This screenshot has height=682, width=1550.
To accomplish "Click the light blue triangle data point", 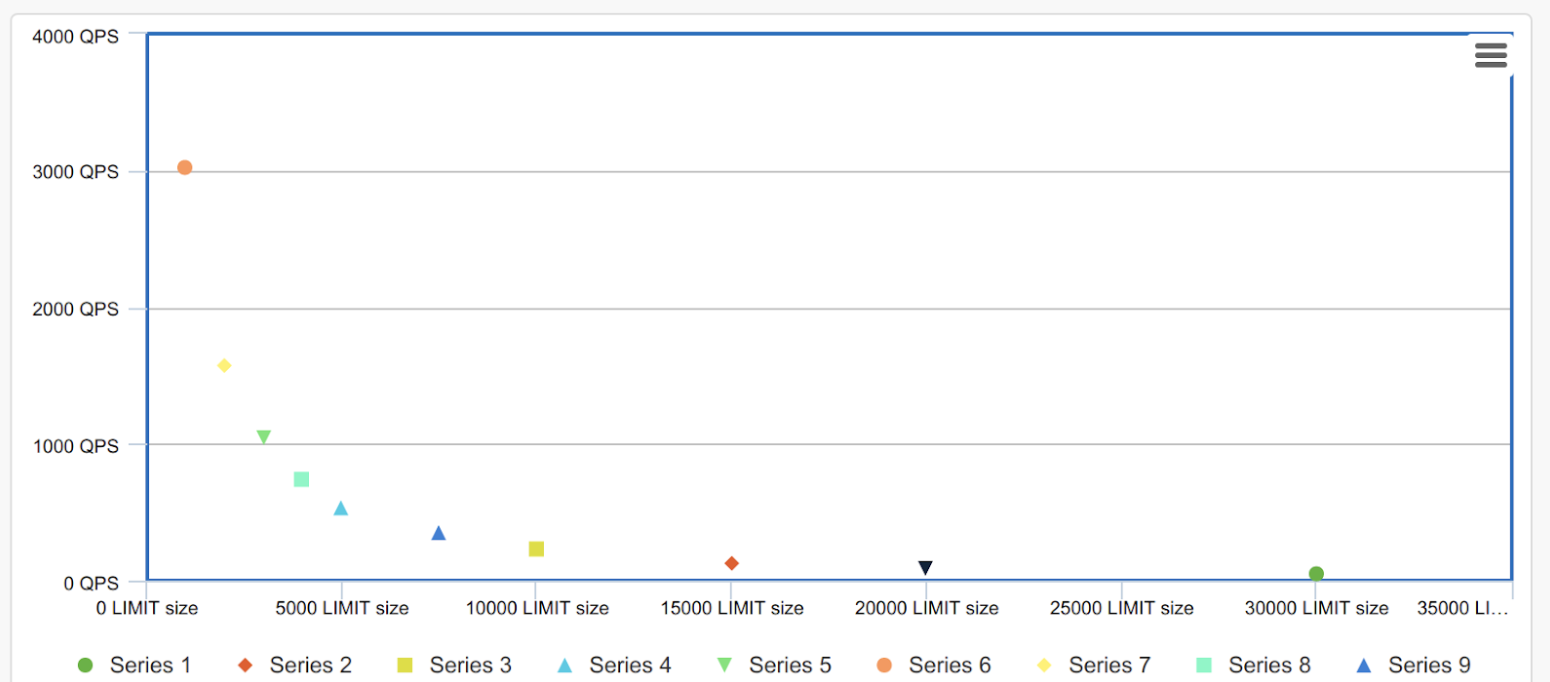I will pyautogui.click(x=341, y=509).
